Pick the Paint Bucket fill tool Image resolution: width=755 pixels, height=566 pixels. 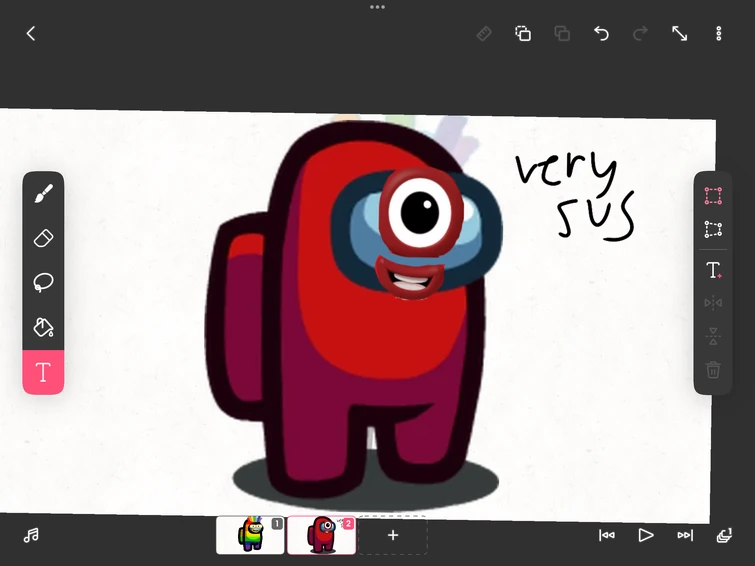pos(43,327)
